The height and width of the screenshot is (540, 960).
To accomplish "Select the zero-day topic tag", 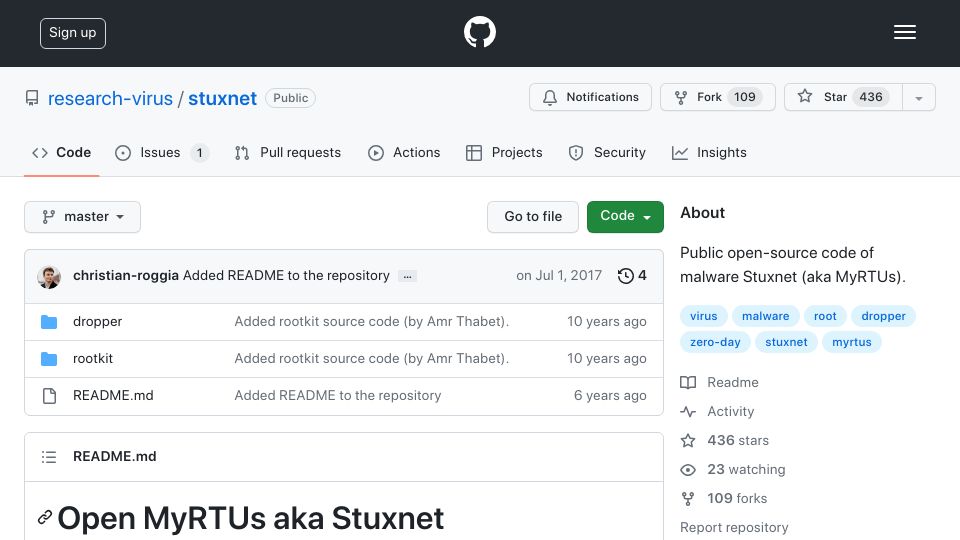I will [x=715, y=342].
